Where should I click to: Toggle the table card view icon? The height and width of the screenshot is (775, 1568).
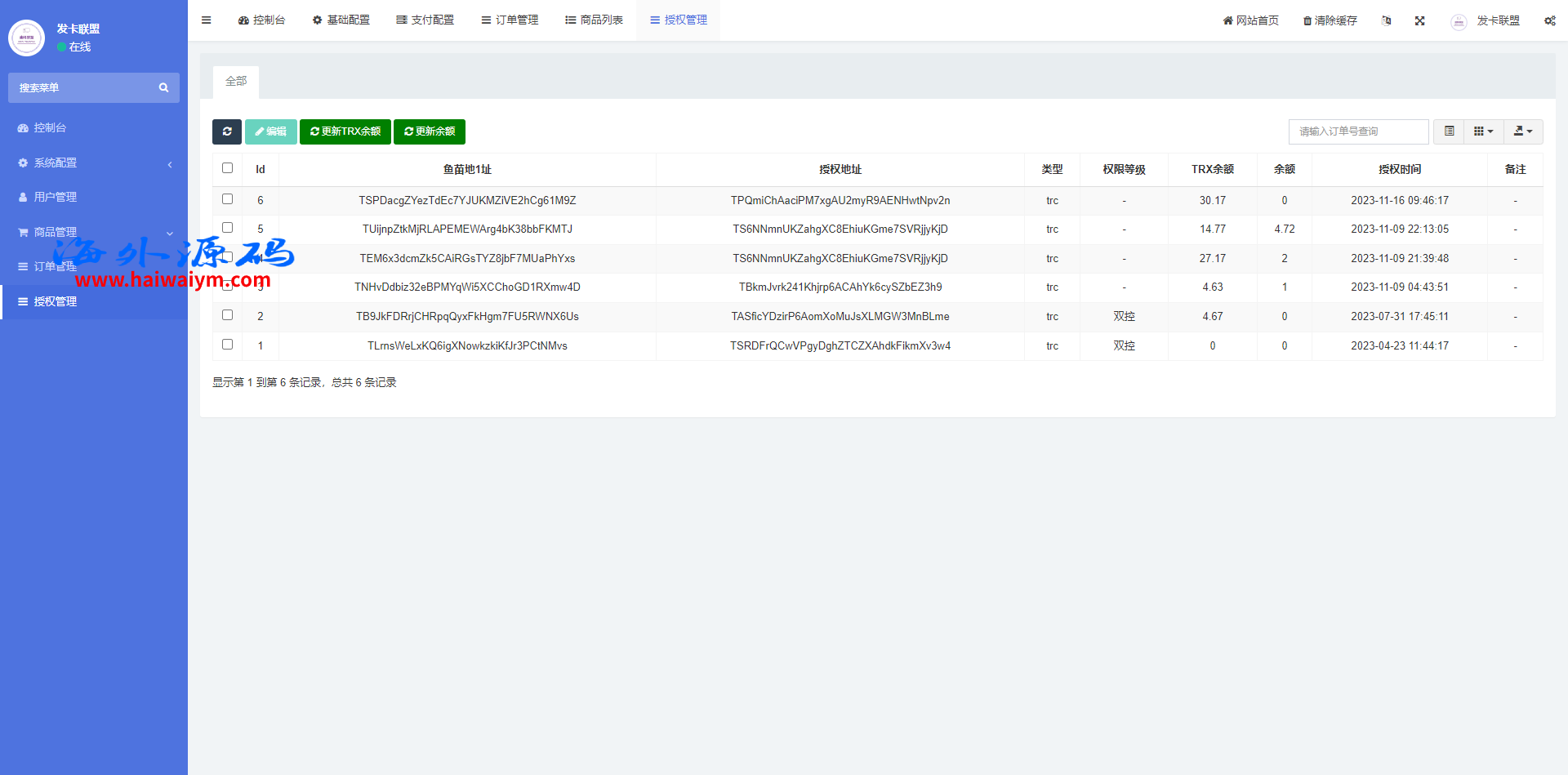coord(1449,131)
